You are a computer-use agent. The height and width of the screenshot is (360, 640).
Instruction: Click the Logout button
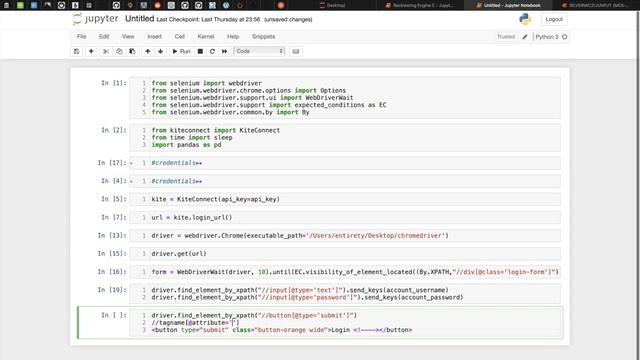pos(554,19)
